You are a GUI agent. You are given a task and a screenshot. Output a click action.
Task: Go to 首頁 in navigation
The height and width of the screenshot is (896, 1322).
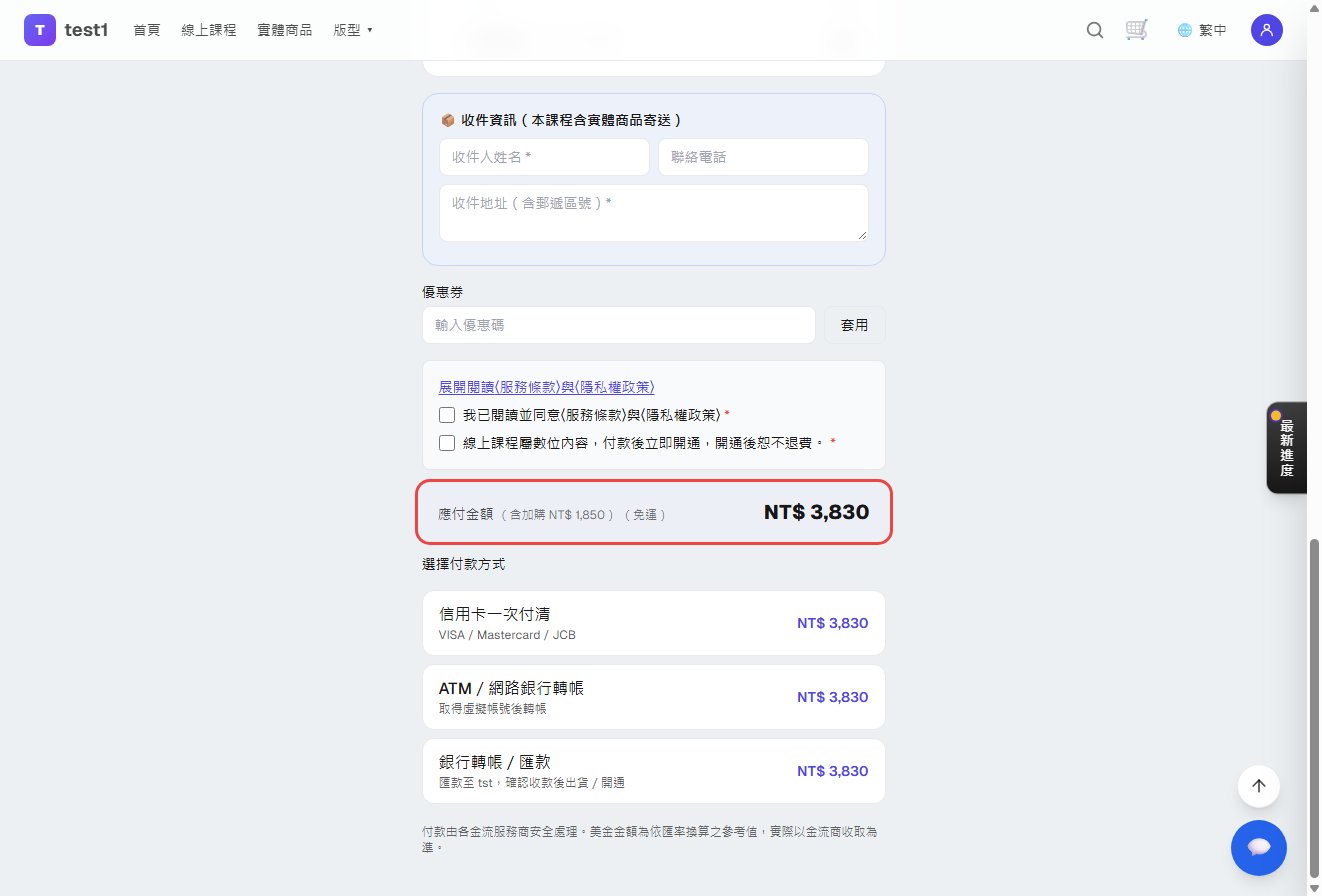point(147,30)
